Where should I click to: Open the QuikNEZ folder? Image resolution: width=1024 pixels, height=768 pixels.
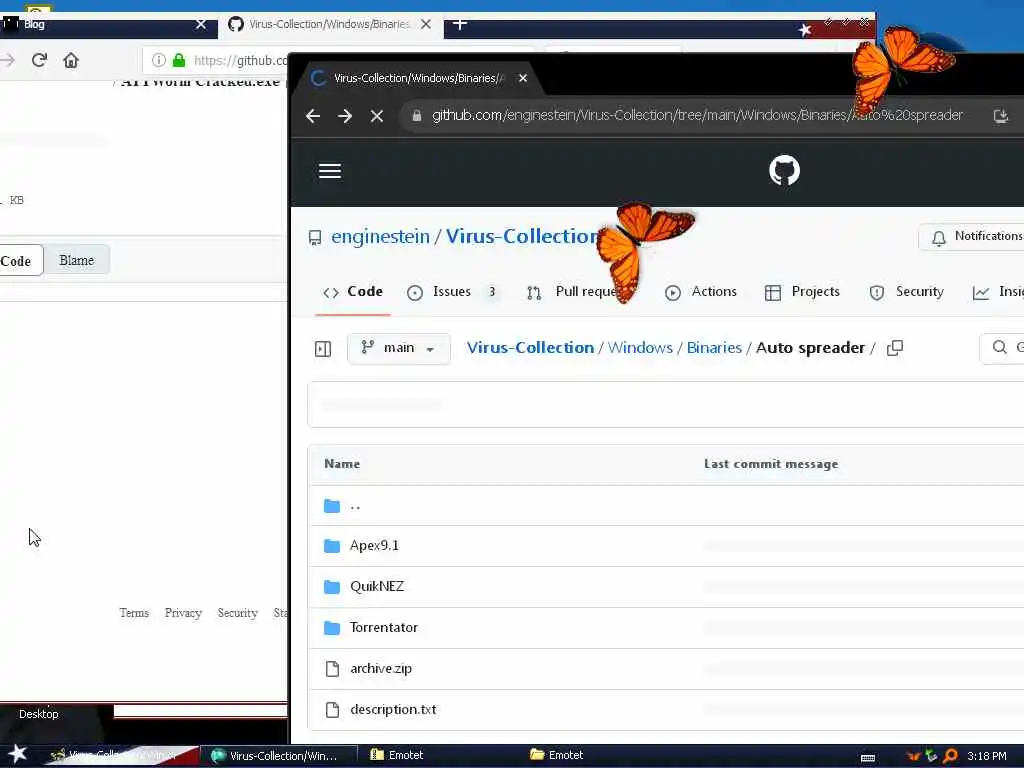tap(377, 587)
